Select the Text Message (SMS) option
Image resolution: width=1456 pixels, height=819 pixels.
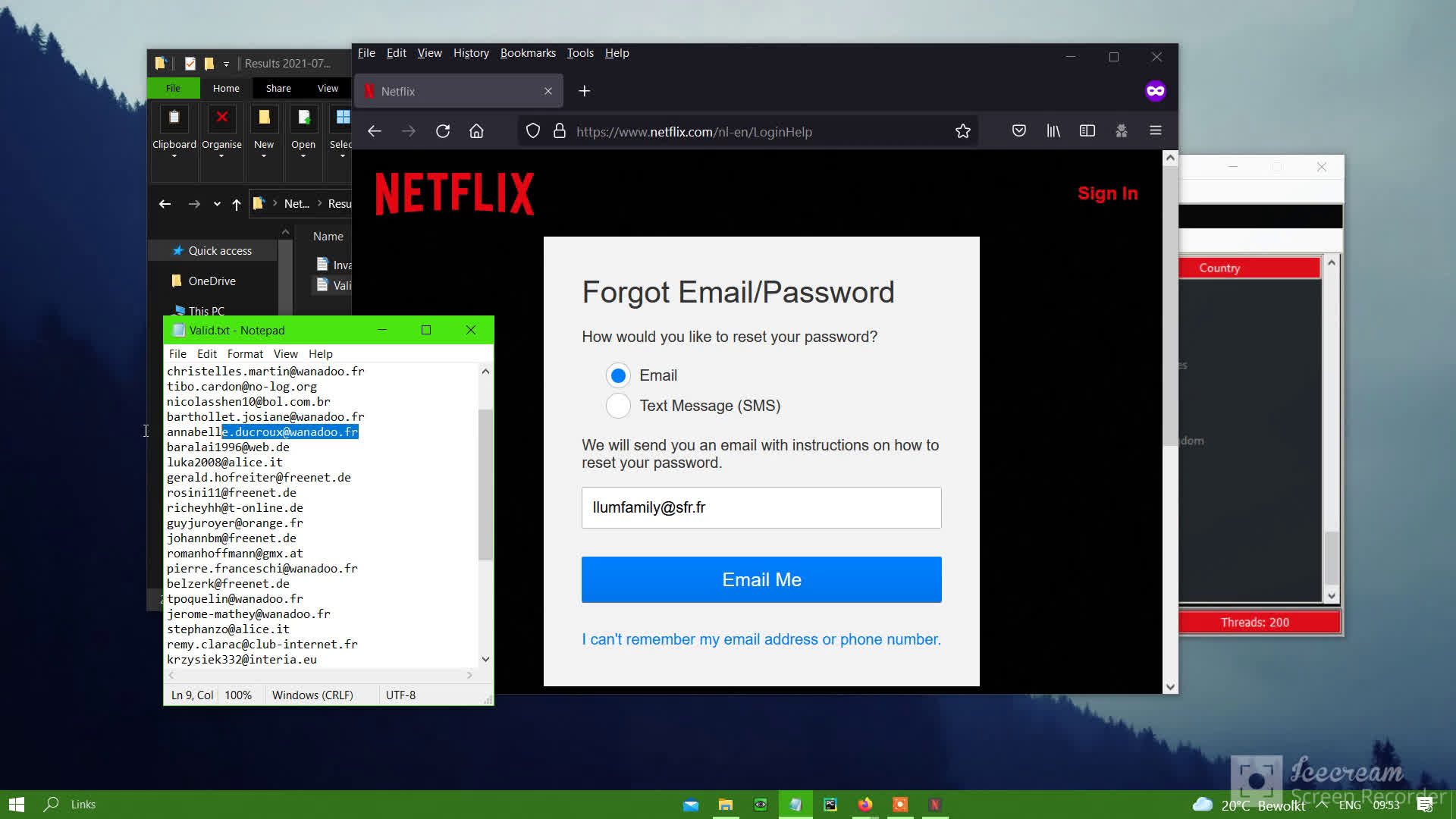click(618, 406)
